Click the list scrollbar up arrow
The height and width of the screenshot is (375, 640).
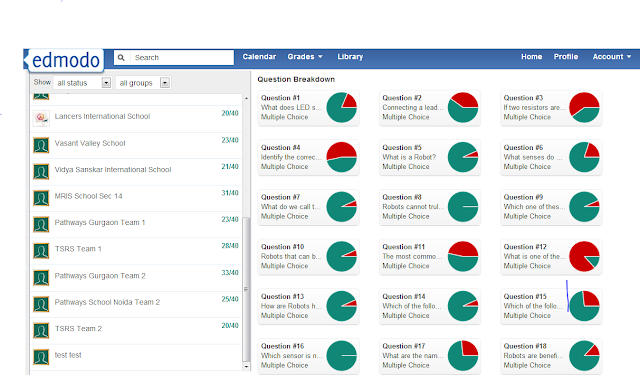point(246,98)
